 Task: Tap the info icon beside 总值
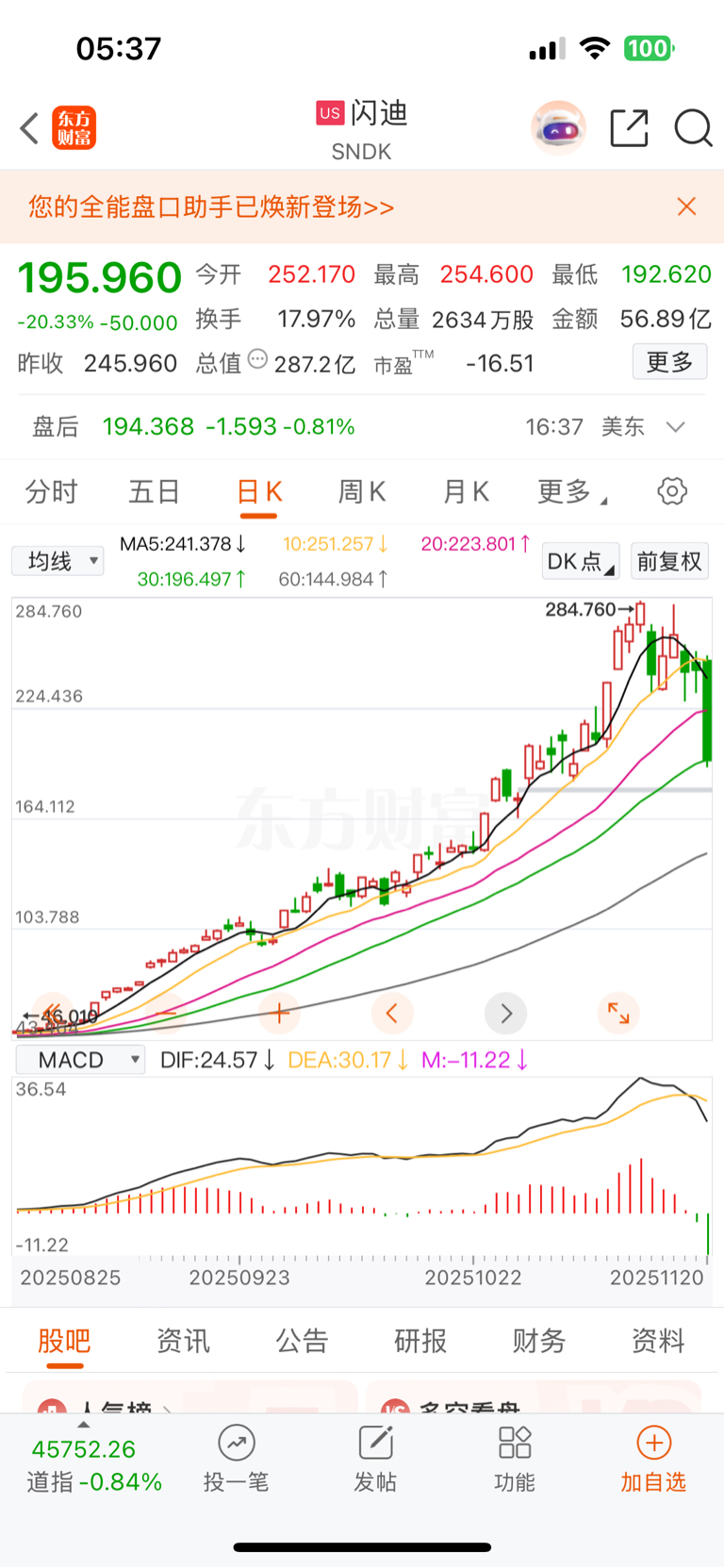257,359
